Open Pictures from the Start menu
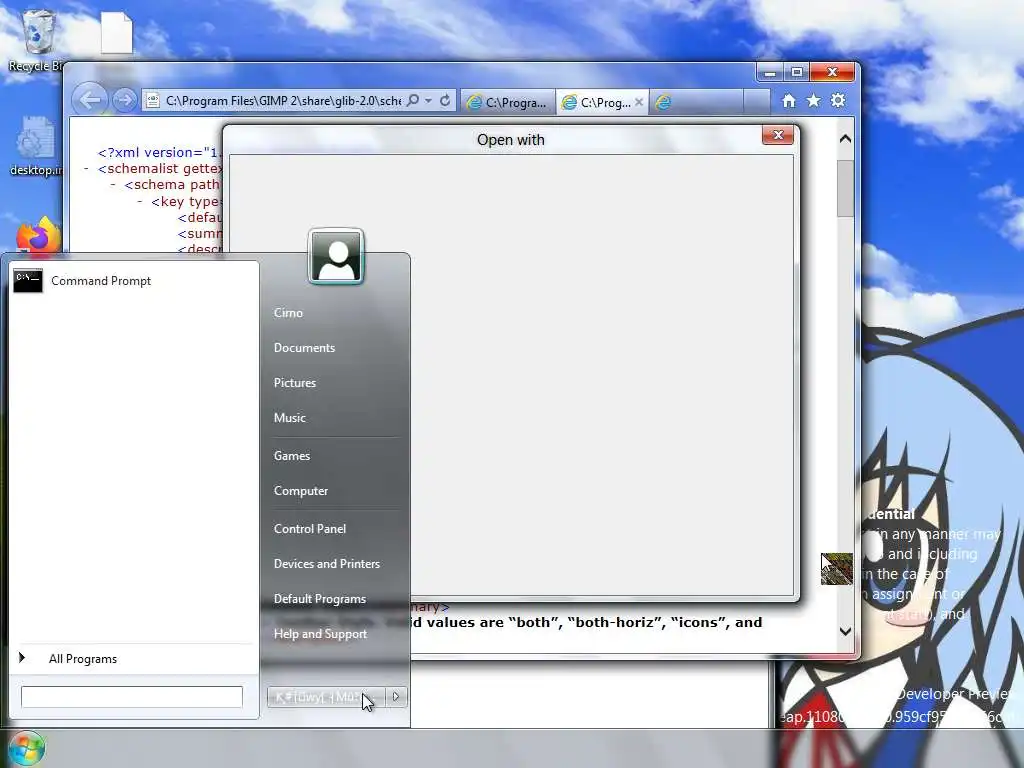 click(295, 383)
